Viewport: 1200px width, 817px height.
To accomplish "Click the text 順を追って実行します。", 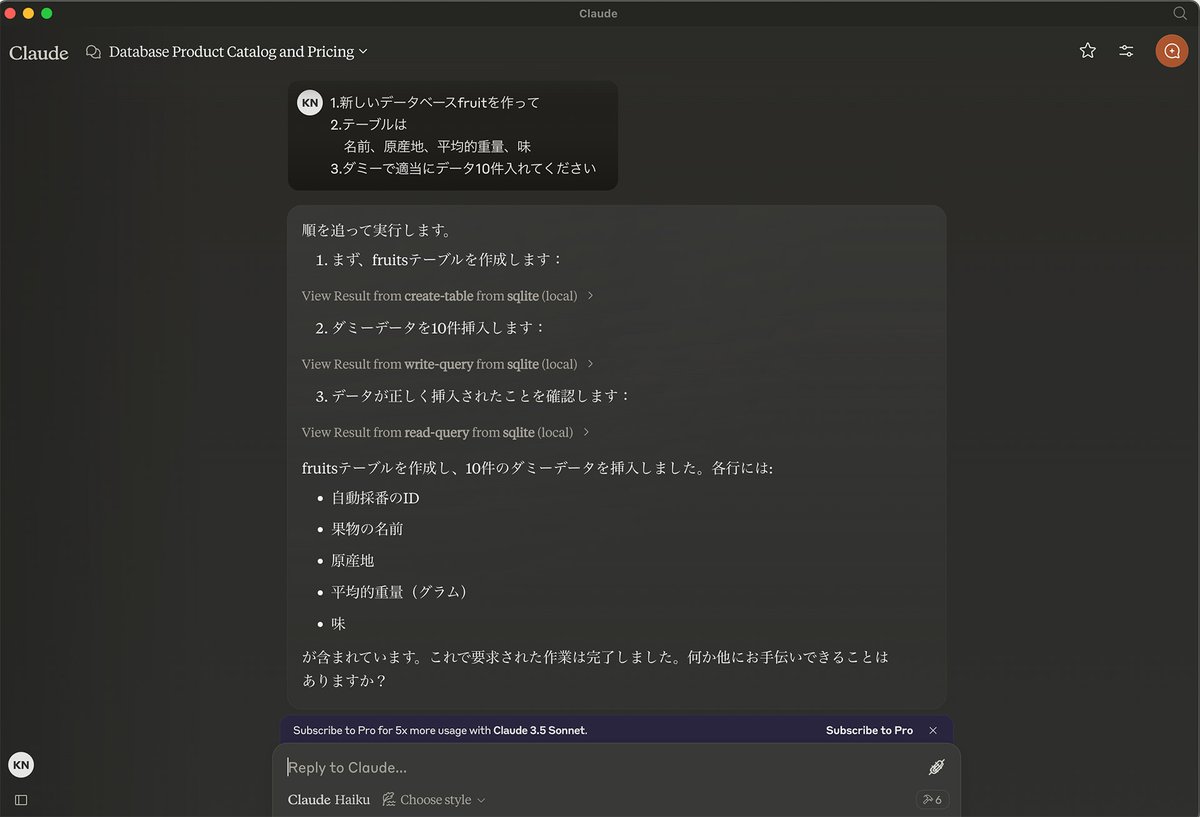I will [x=377, y=230].
